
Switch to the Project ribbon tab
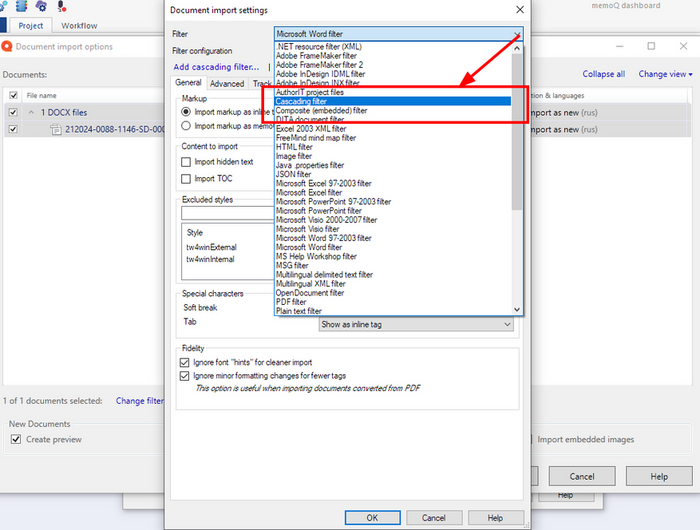(x=30, y=25)
